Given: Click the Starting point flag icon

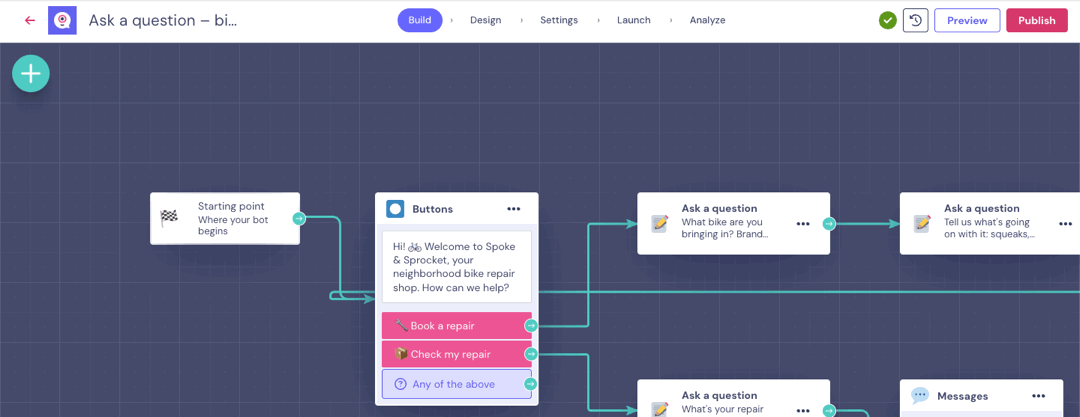Looking at the screenshot, I should point(169,218).
